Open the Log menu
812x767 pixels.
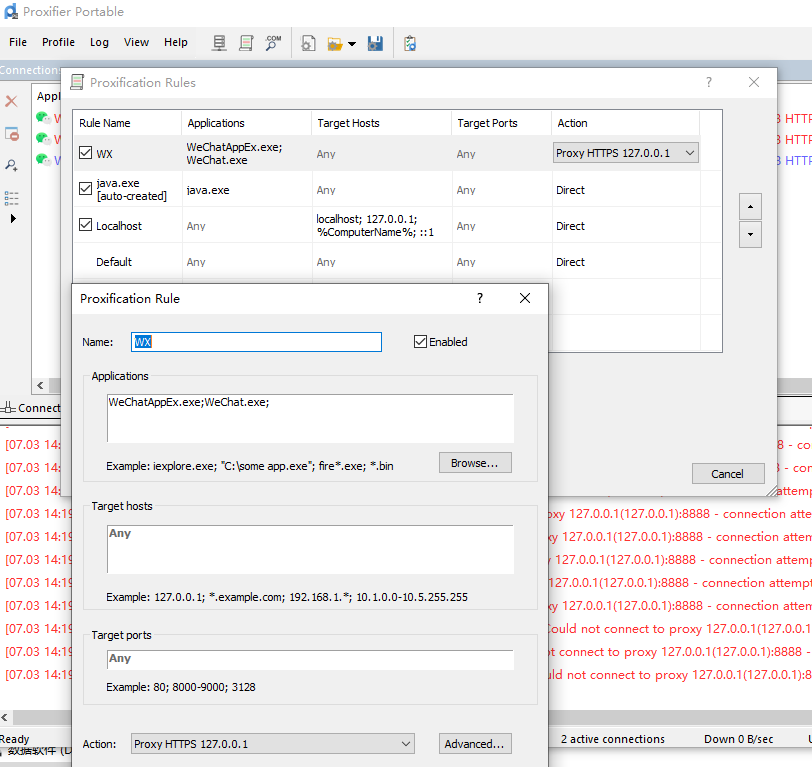click(x=99, y=42)
